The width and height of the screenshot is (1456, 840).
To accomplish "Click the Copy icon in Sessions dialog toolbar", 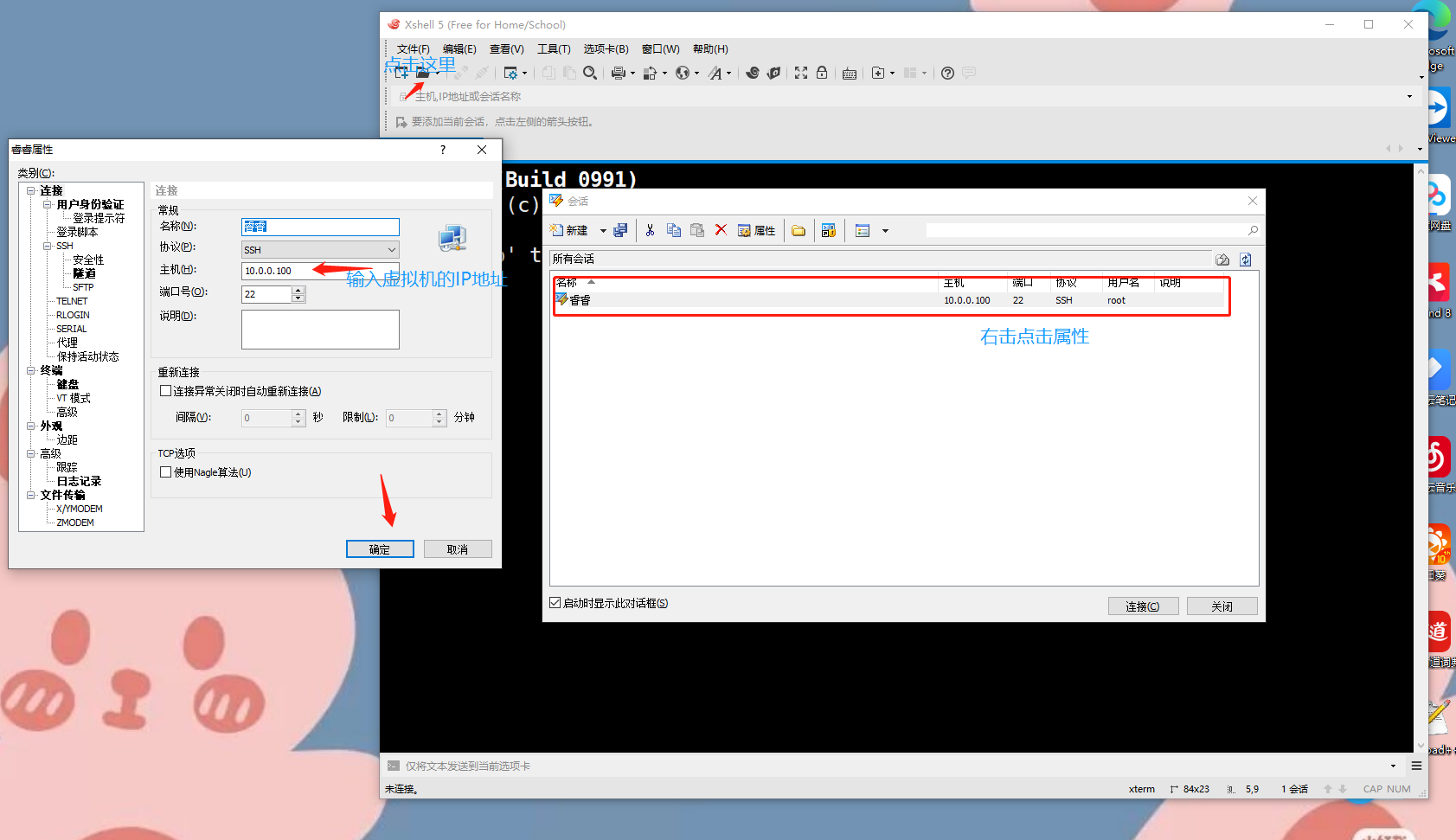I will 674,231.
